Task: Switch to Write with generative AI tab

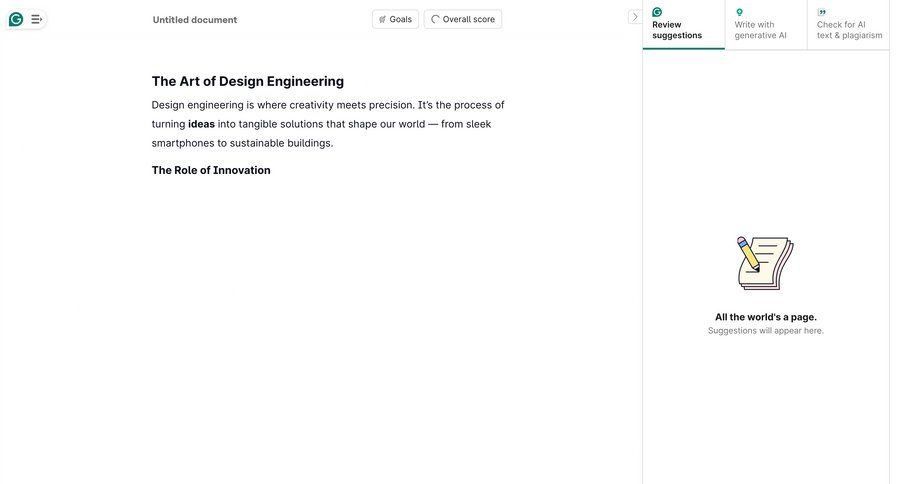Action: point(766,25)
